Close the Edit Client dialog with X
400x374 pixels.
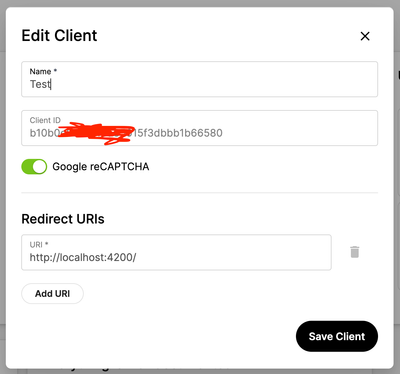365,36
